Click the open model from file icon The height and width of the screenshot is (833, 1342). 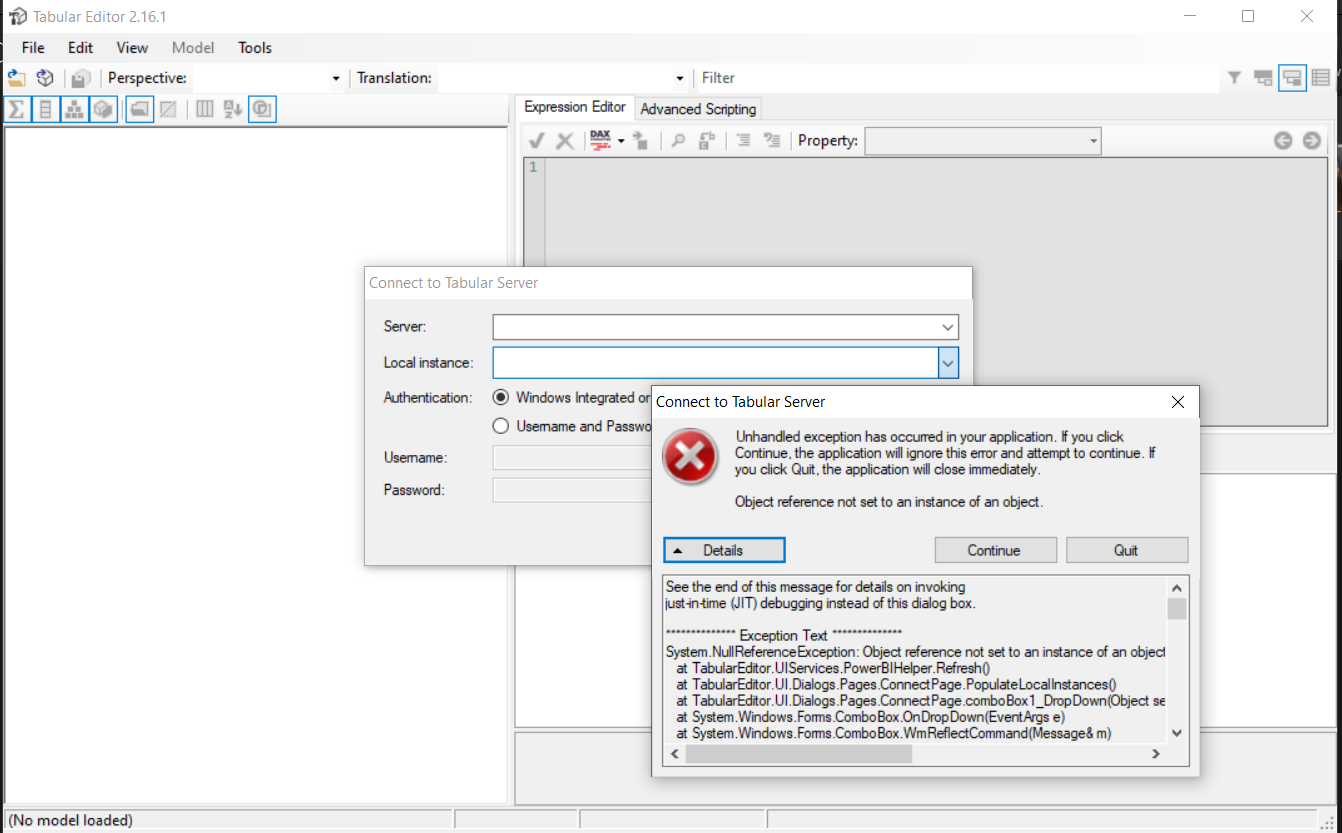(x=17, y=78)
